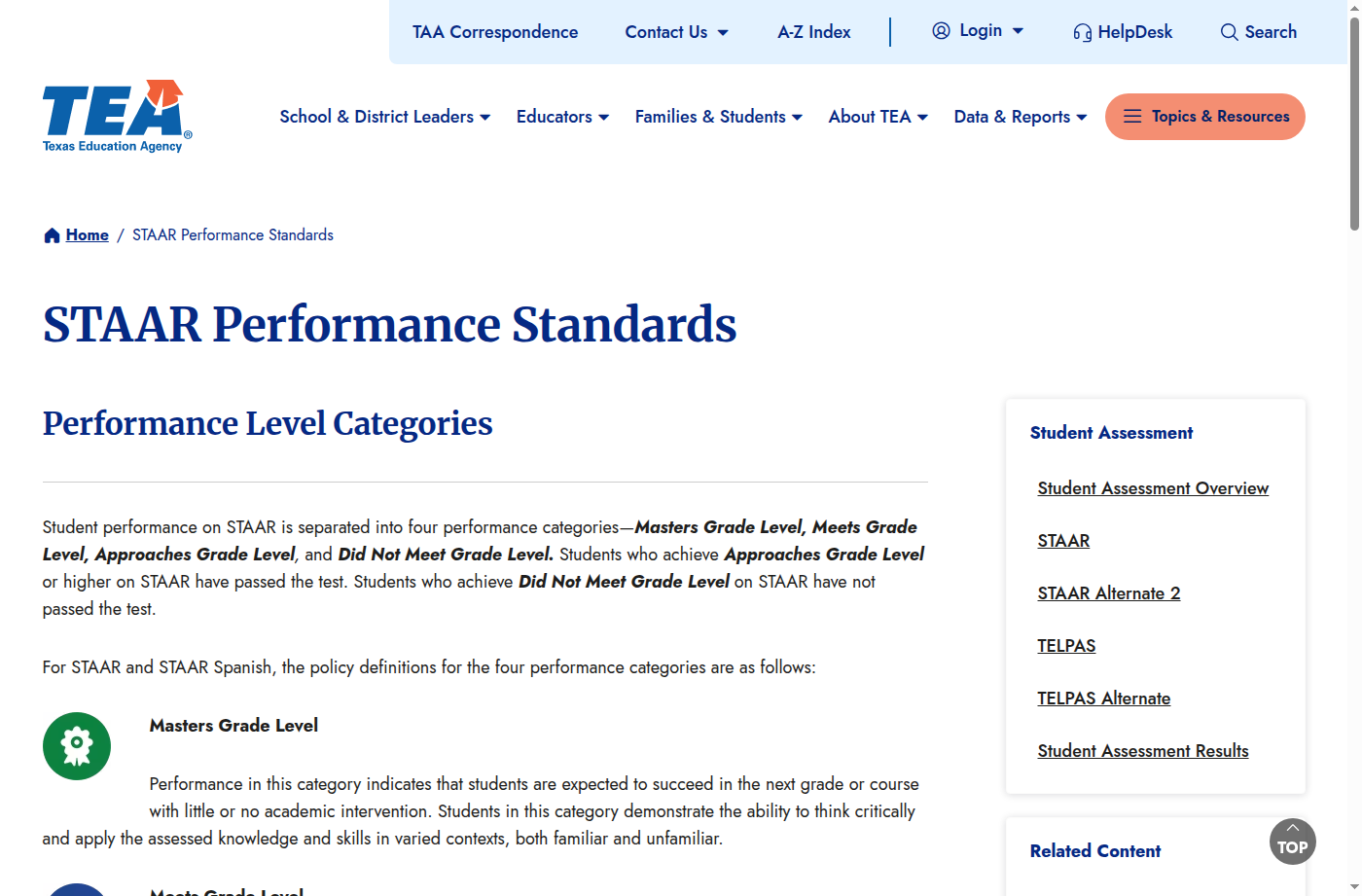This screenshot has height=896, width=1362.
Task: Select Contact Us in top bar
Action: point(666,32)
